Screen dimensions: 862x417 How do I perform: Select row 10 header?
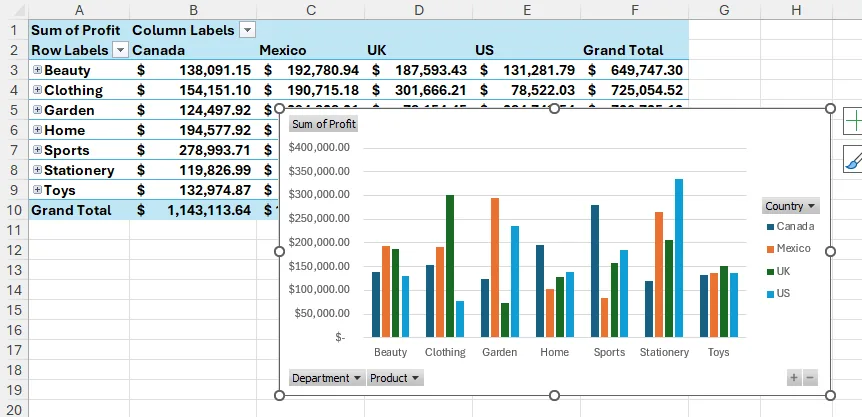click(14, 210)
